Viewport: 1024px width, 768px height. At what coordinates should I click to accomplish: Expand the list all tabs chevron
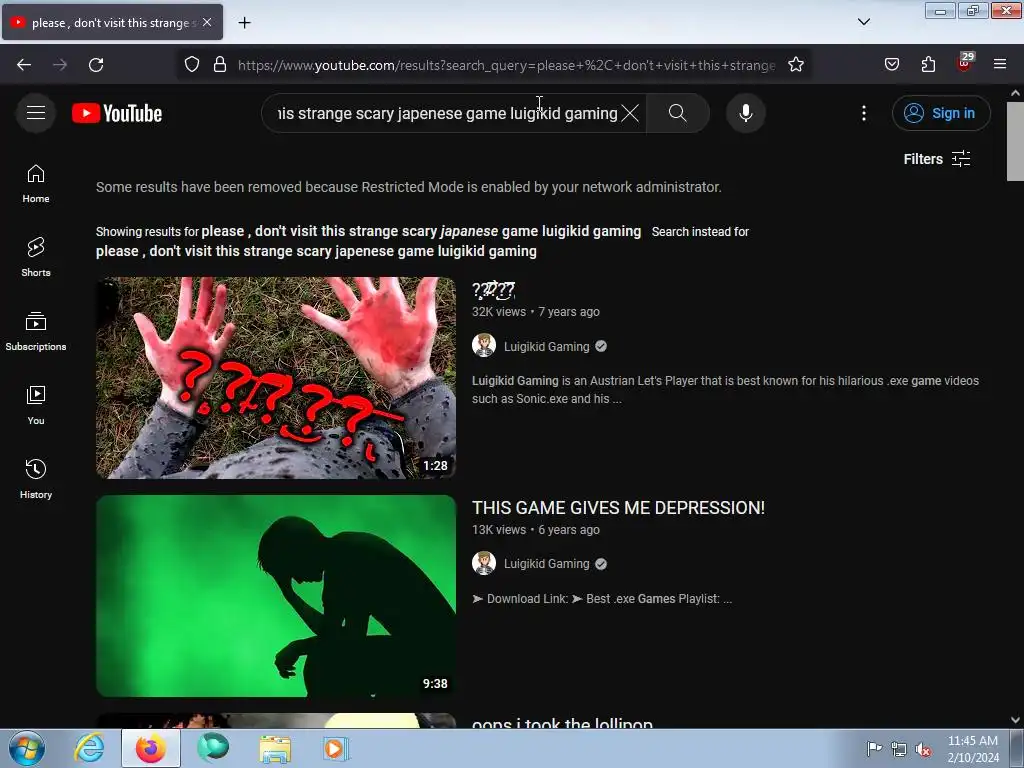click(x=864, y=22)
